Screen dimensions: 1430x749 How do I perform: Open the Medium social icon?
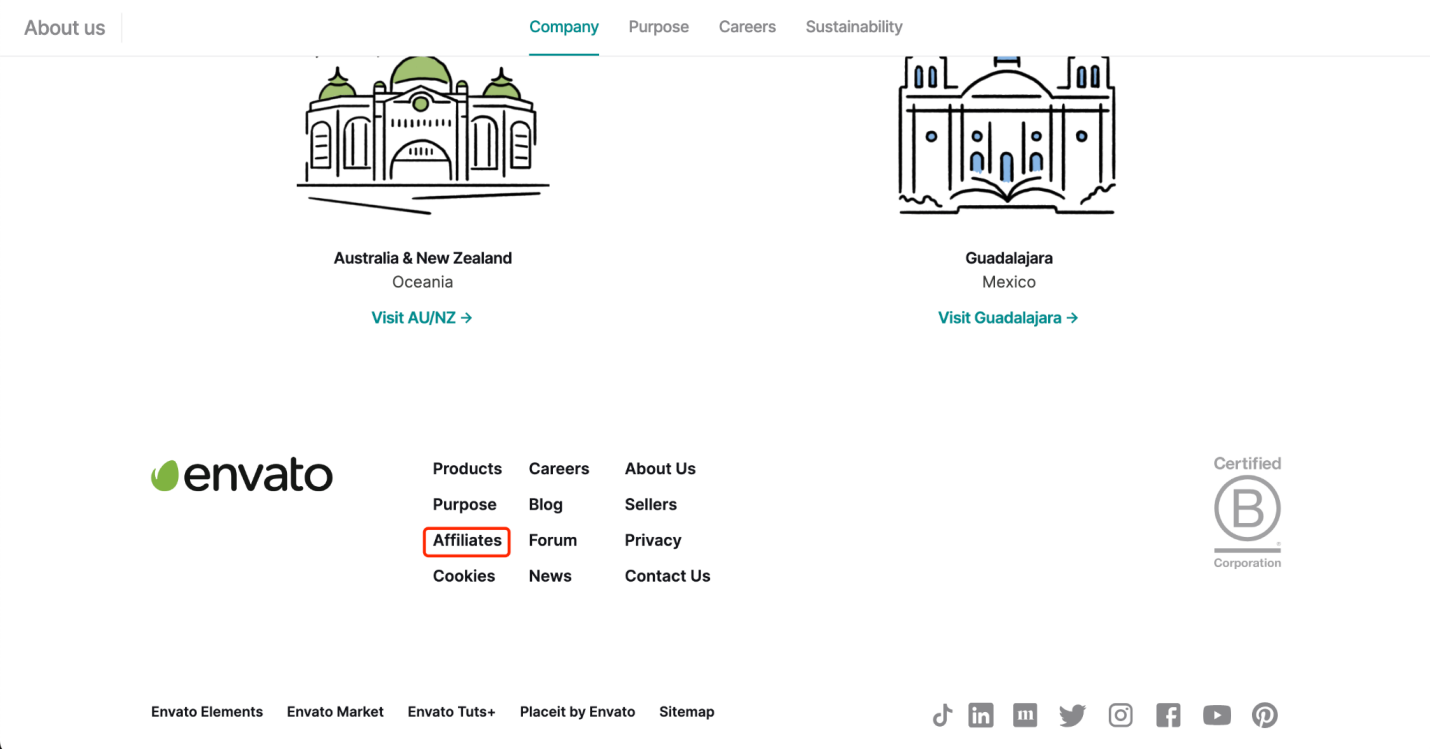pyautogui.click(x=1025, y=715)
